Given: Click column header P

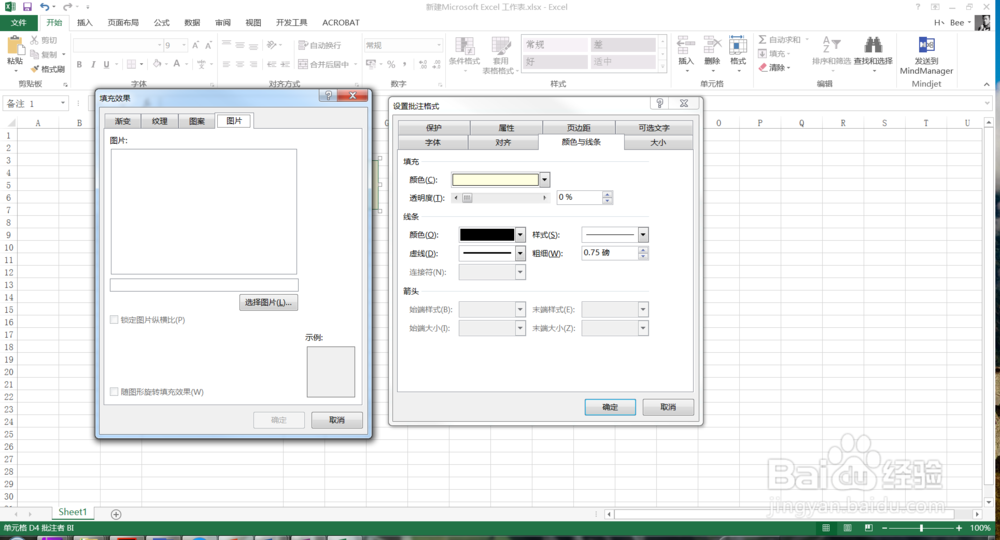Looking at the screenshot, I should [x=760, y=123].
